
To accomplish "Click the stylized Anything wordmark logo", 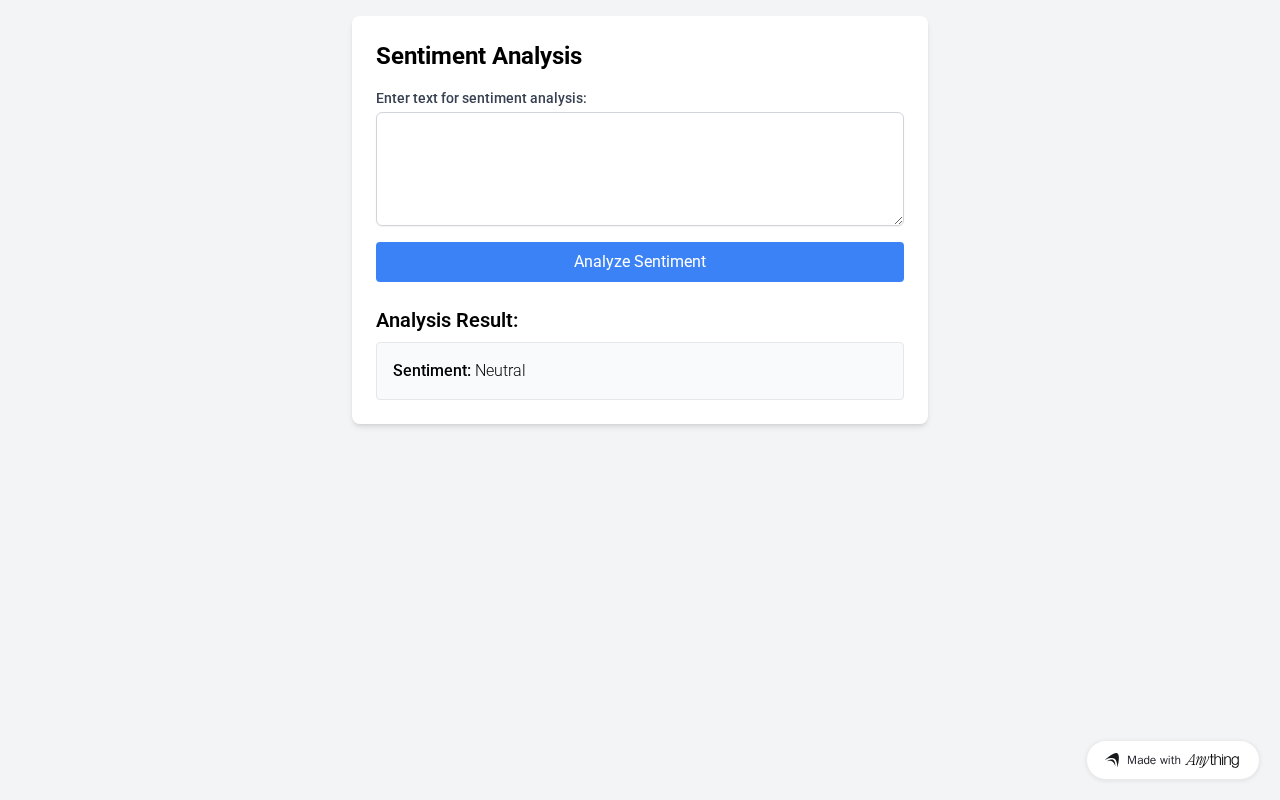I will tap(1212, 760).
